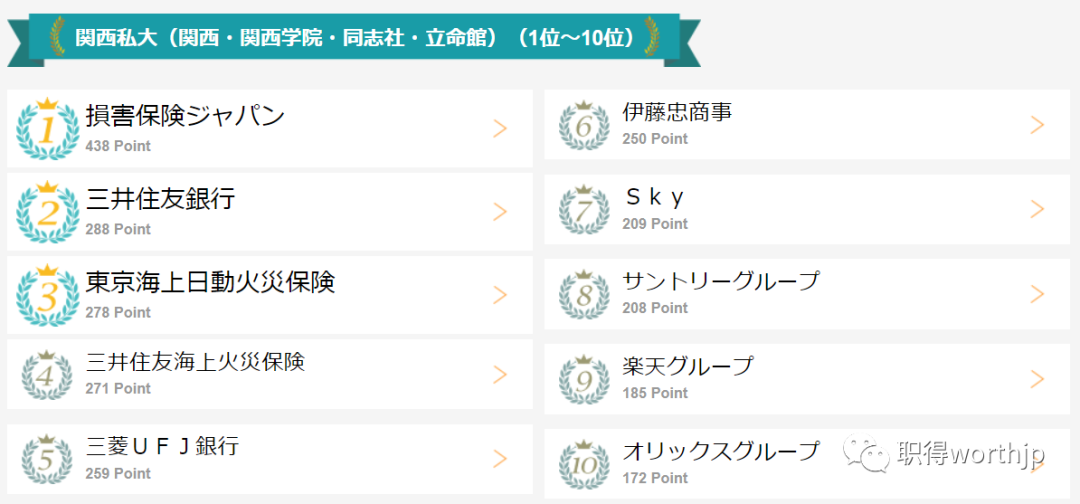Click the rank 3 laurel badge icon
This screenshot has height=504, width=1080.
click(47, 295)
